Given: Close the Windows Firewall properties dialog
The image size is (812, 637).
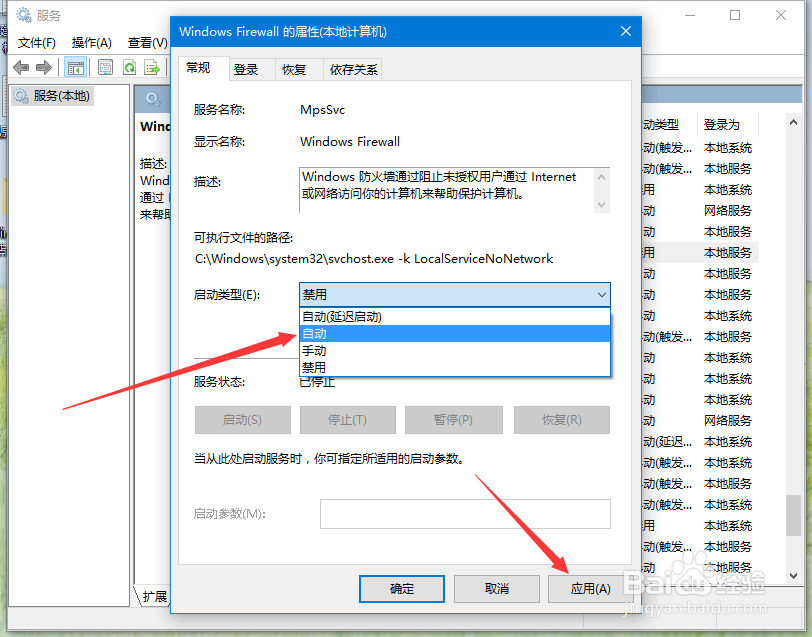Looking at the screenshot, I should click(626, 32).
